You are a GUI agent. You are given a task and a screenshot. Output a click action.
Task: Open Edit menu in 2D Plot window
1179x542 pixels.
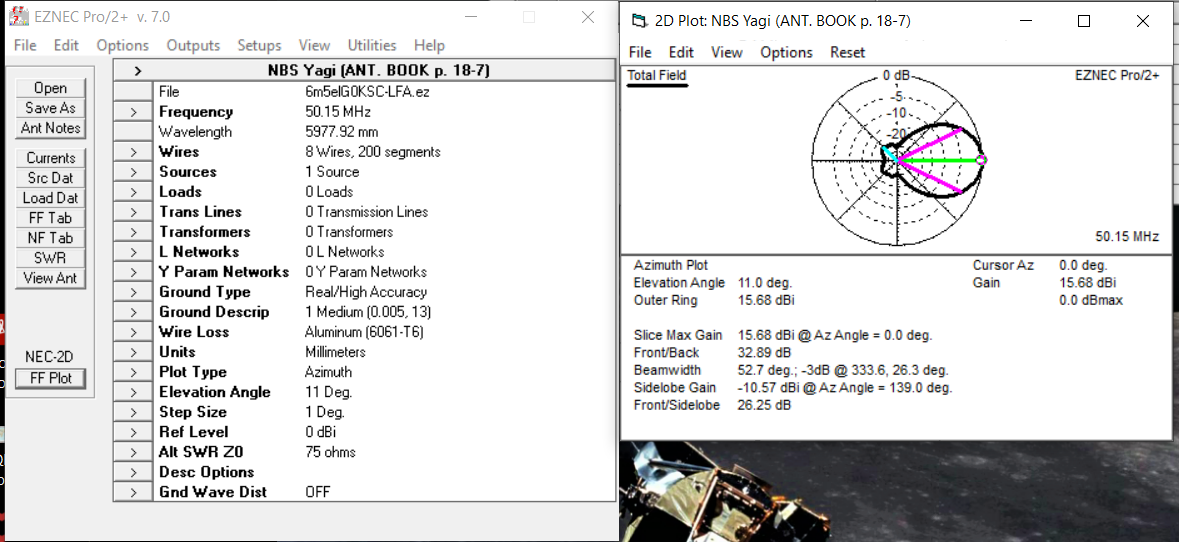681,53
